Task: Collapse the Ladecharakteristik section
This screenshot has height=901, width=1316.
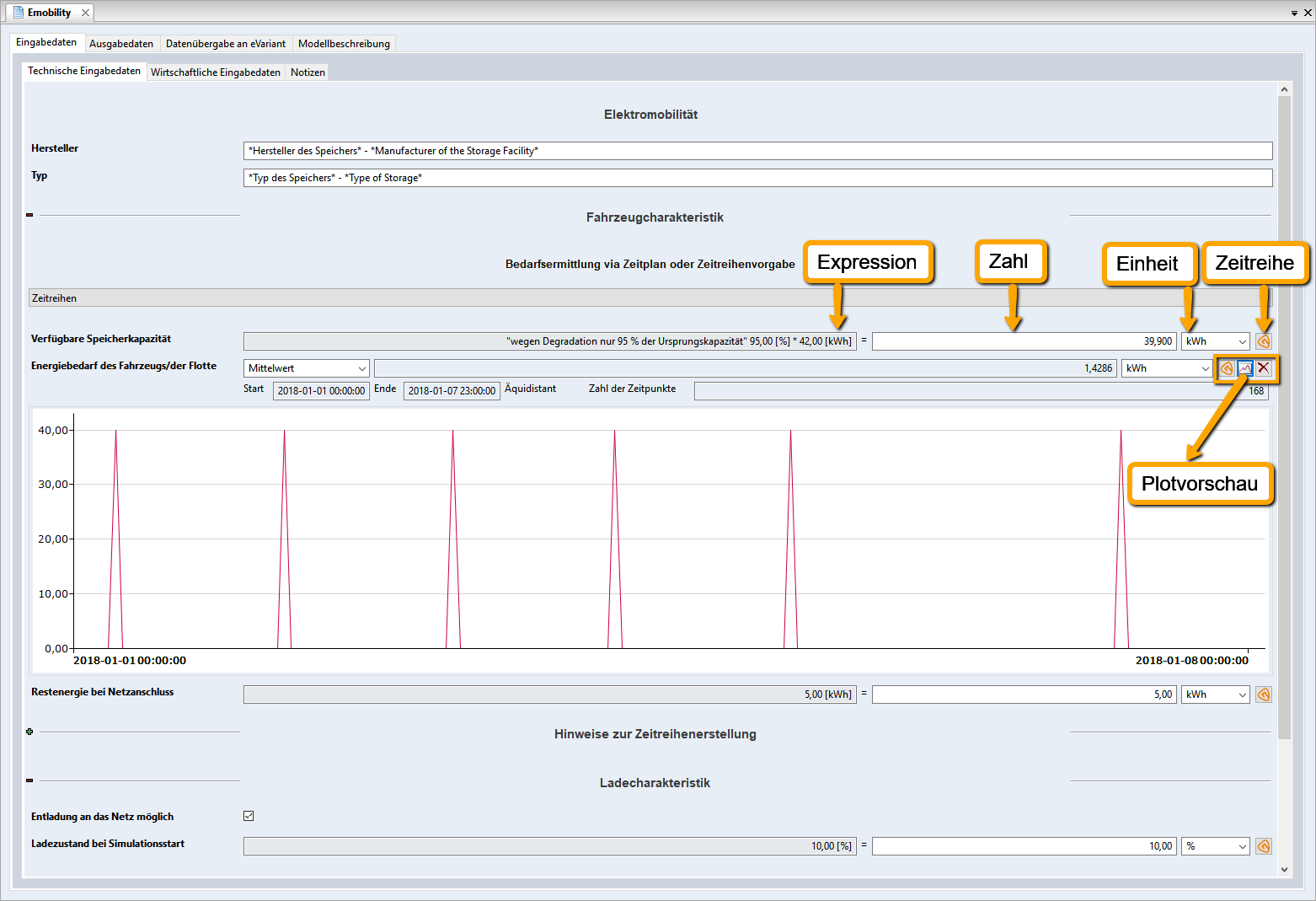Action: pyautogui.click(x=29, y=780)
